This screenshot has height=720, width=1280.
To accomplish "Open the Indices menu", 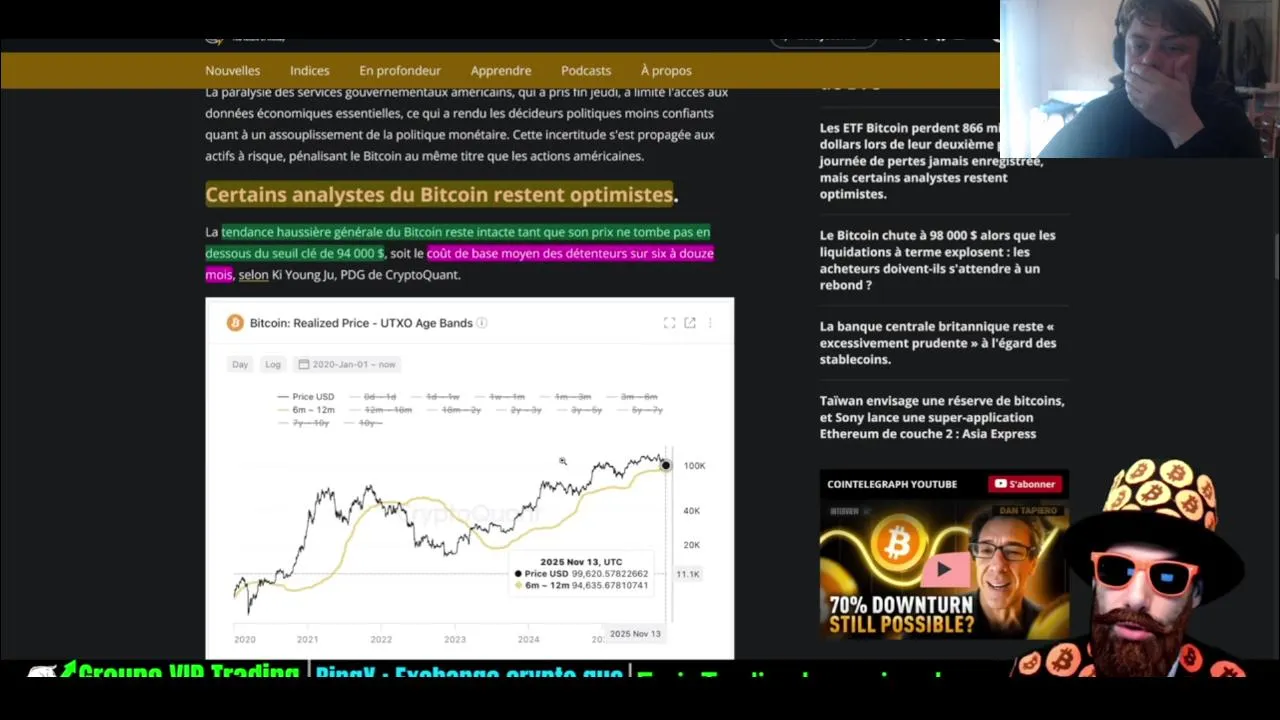I will tap(309, 70).
